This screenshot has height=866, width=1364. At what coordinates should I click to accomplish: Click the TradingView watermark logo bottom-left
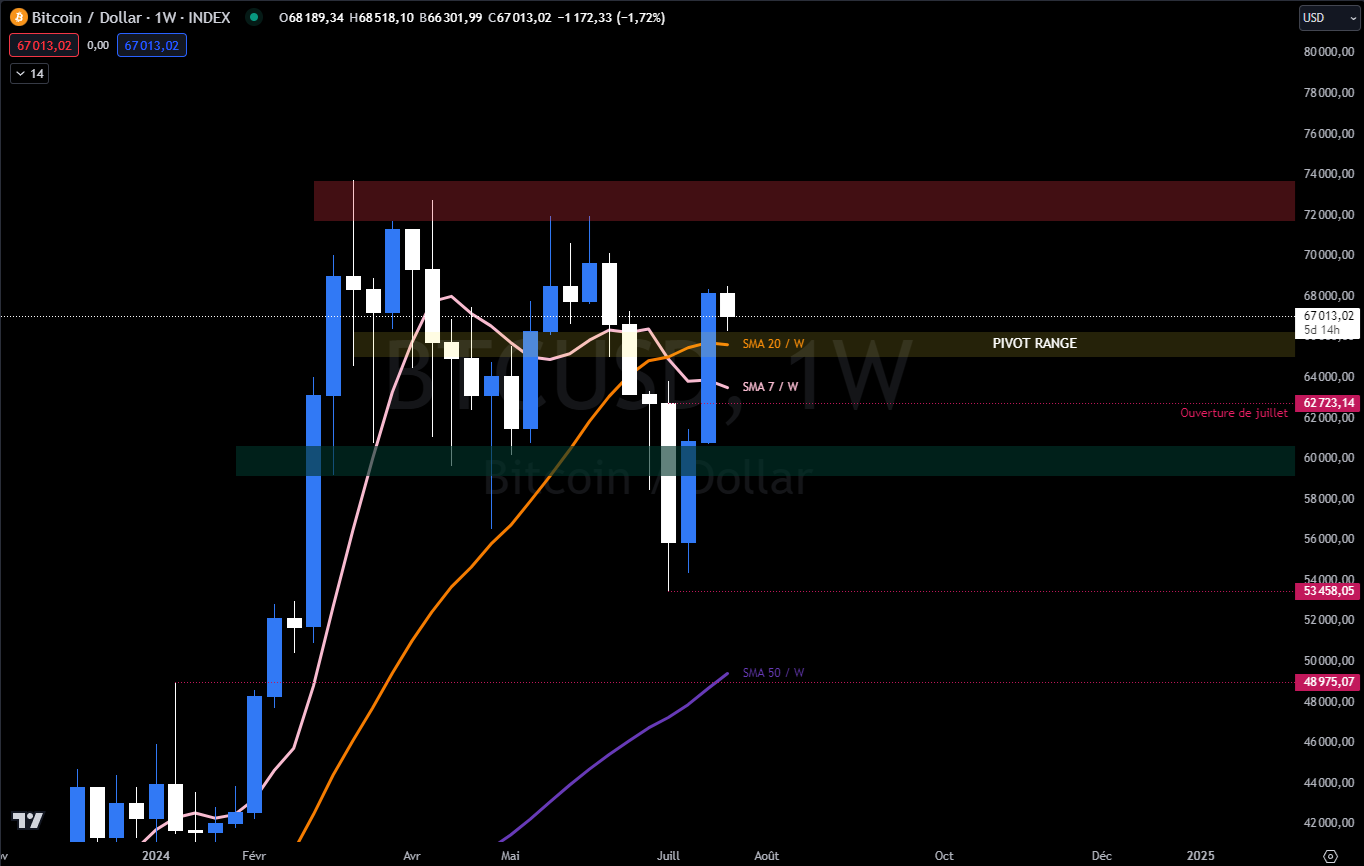(27, 822)
